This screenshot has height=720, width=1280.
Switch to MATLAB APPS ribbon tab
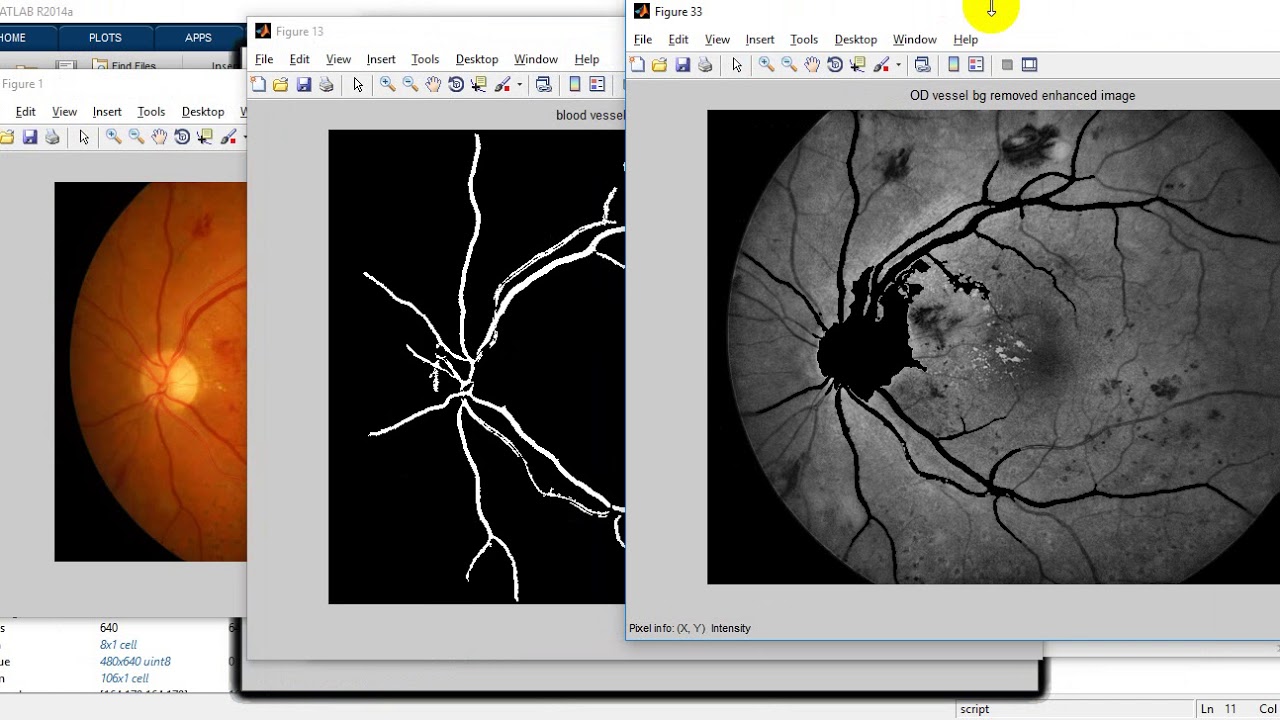tap(198, 38)
